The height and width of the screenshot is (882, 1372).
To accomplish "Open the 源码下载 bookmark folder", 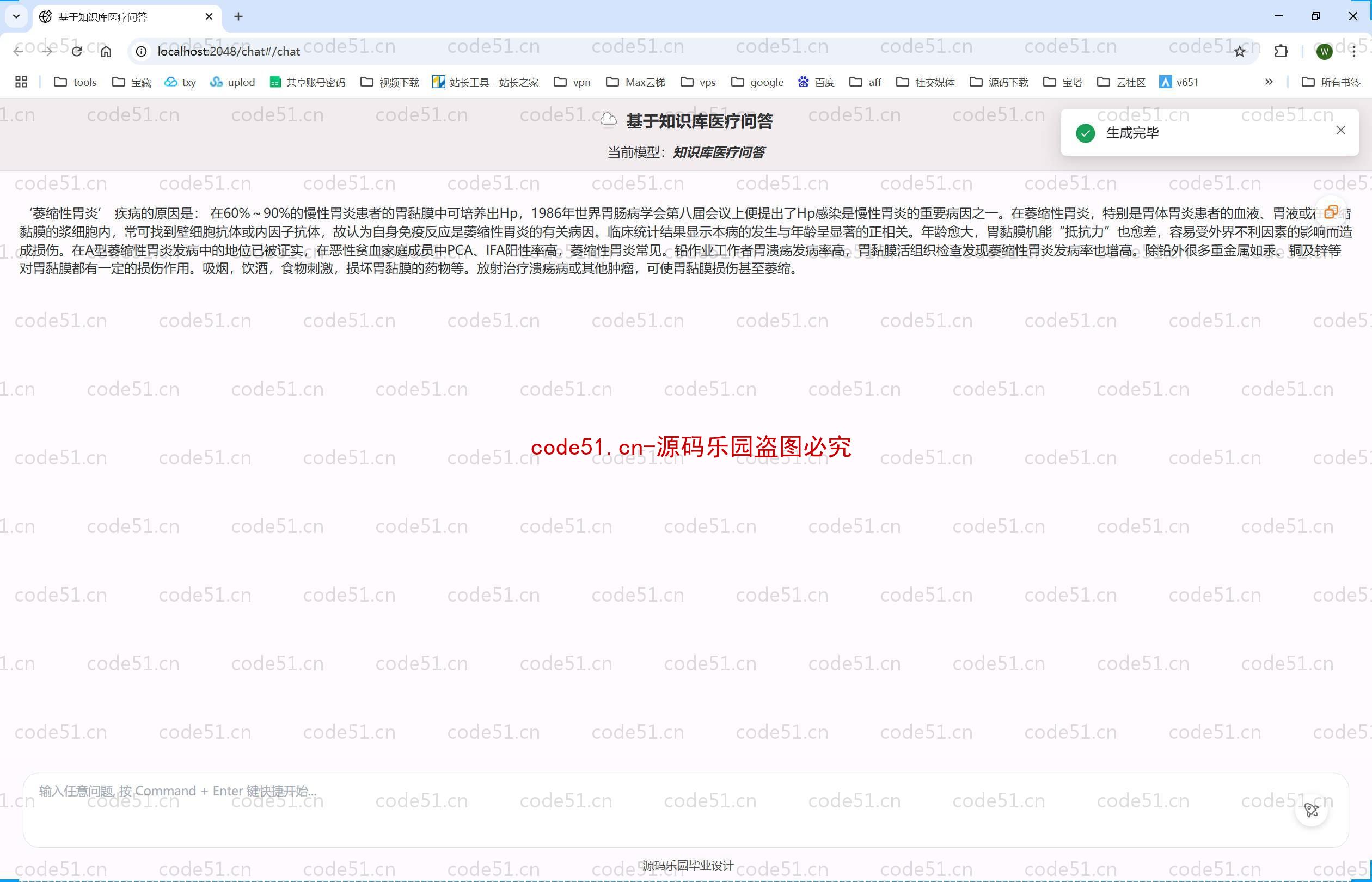I will coord(999,82).
